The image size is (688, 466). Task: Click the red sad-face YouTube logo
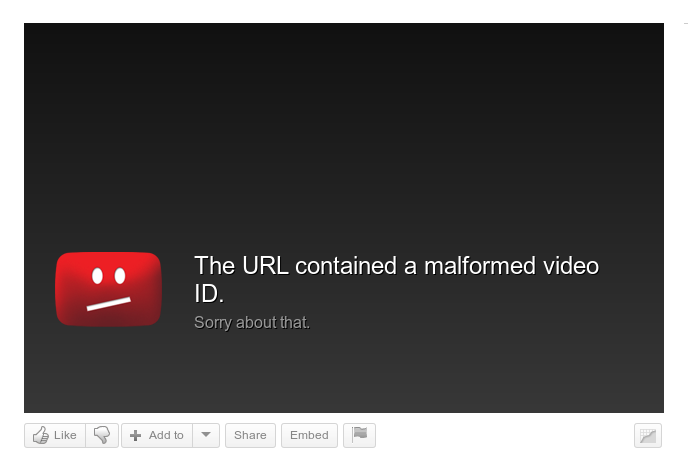click(109, 289)
